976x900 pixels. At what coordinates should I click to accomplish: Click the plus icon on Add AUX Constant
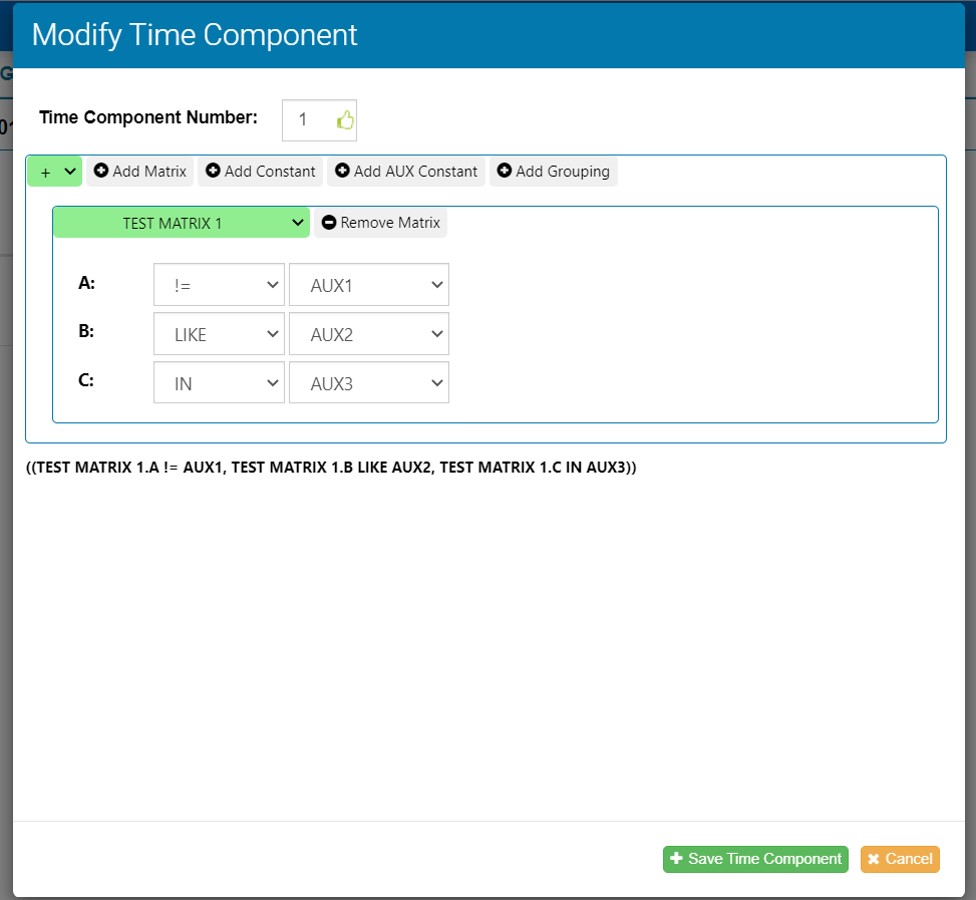coord(343,171)
